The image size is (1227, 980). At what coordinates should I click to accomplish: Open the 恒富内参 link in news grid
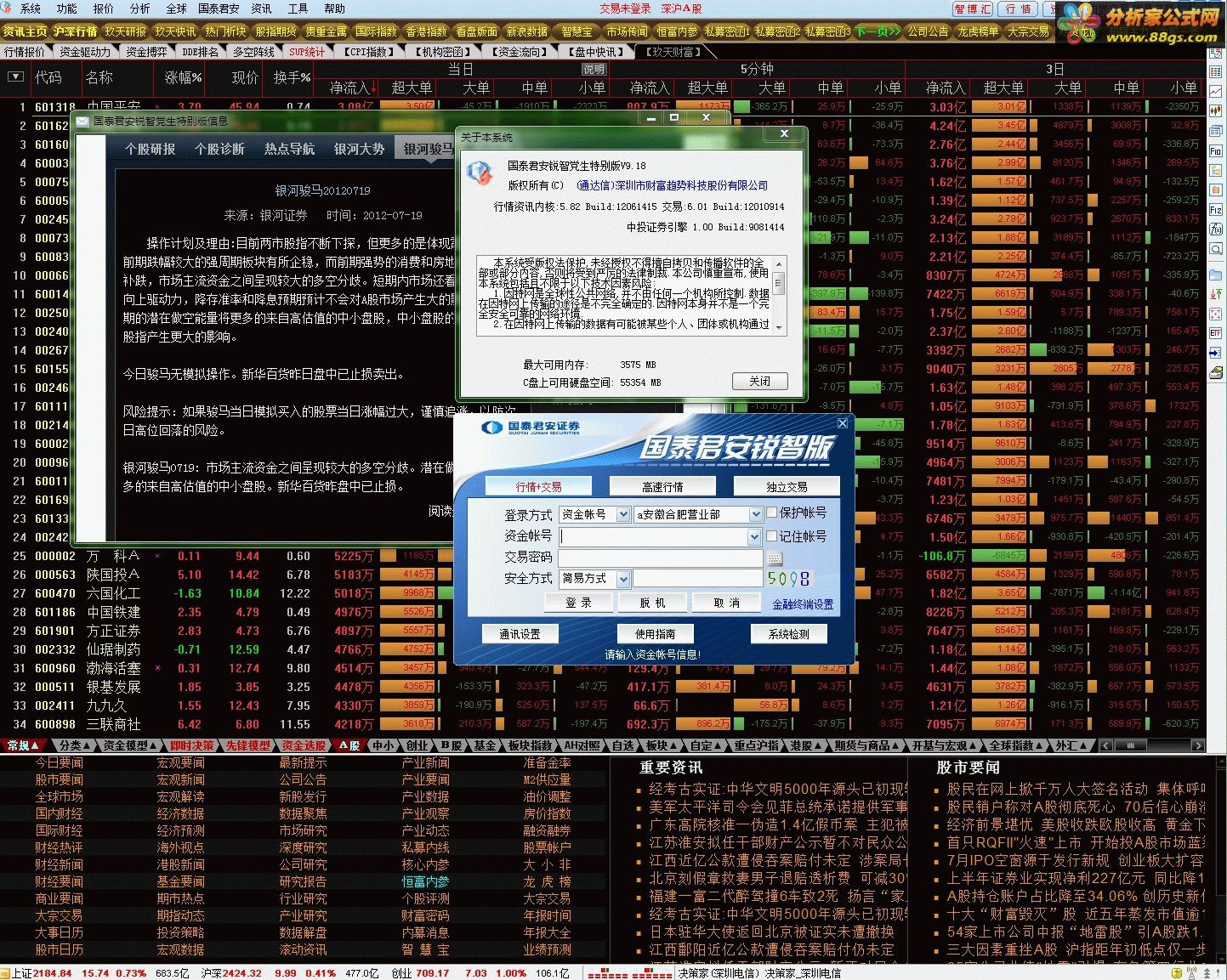[425, 881]
